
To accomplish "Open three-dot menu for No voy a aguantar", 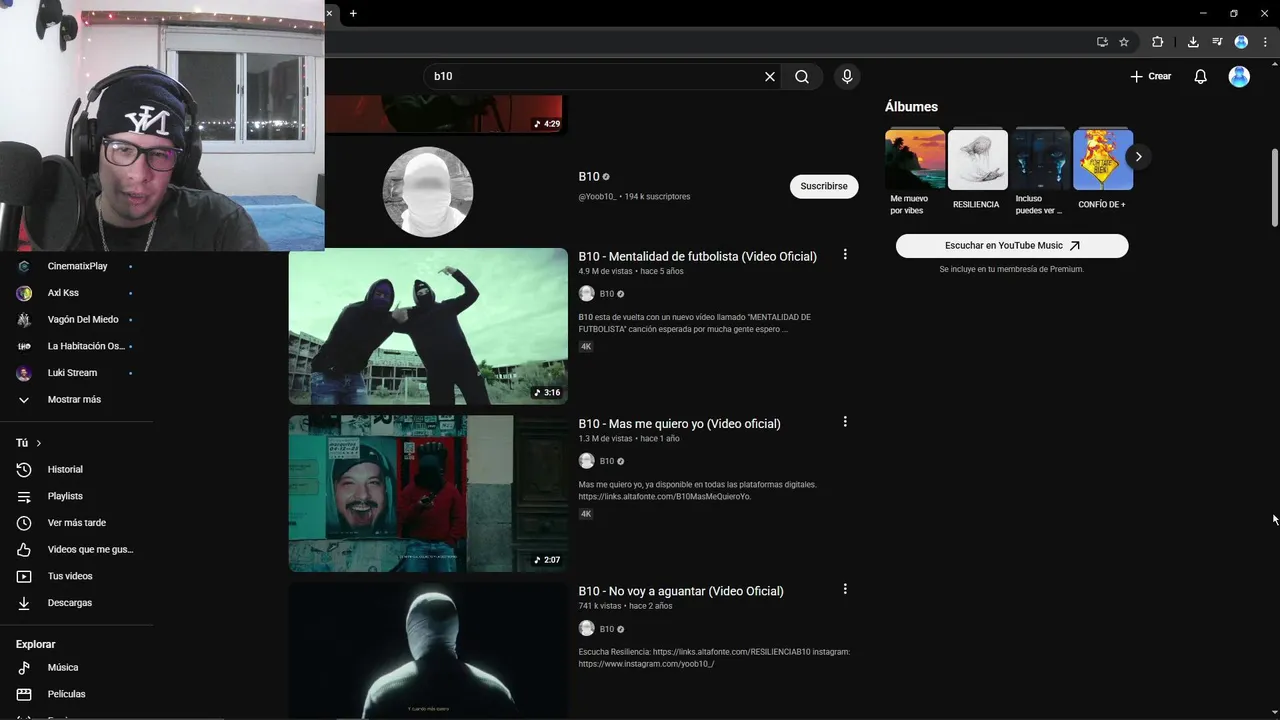I will [845, 589].
